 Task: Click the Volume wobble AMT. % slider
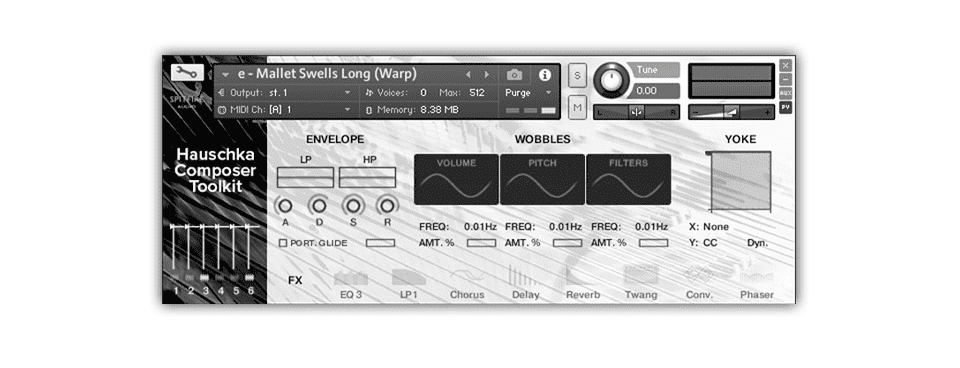481,243
